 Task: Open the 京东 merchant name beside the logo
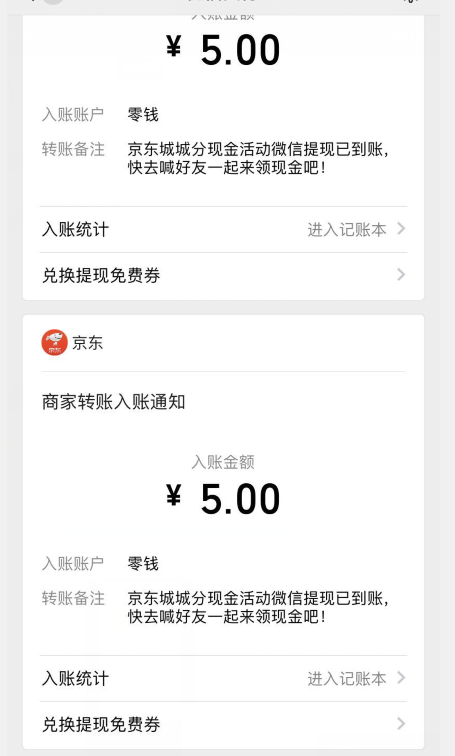point(87,343)
